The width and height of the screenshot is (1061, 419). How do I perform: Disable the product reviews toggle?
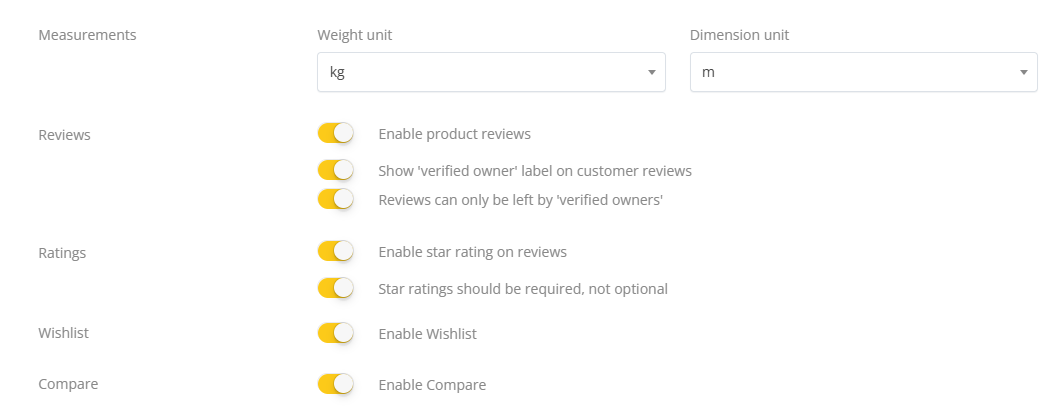pos(335,133)
